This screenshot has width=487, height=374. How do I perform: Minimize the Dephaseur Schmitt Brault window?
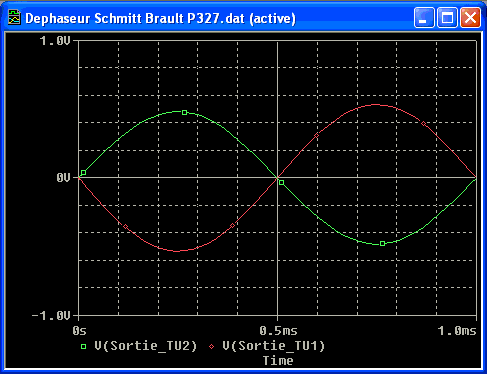pos(424,17)
